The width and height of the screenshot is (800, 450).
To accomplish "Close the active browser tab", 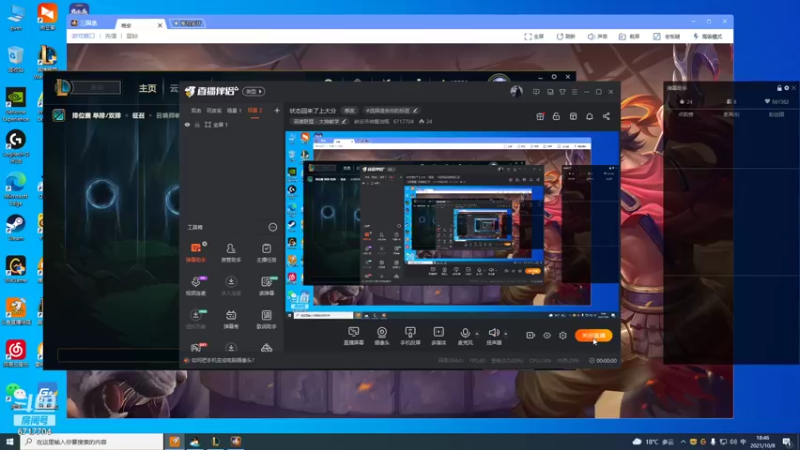I will (160, 25).
